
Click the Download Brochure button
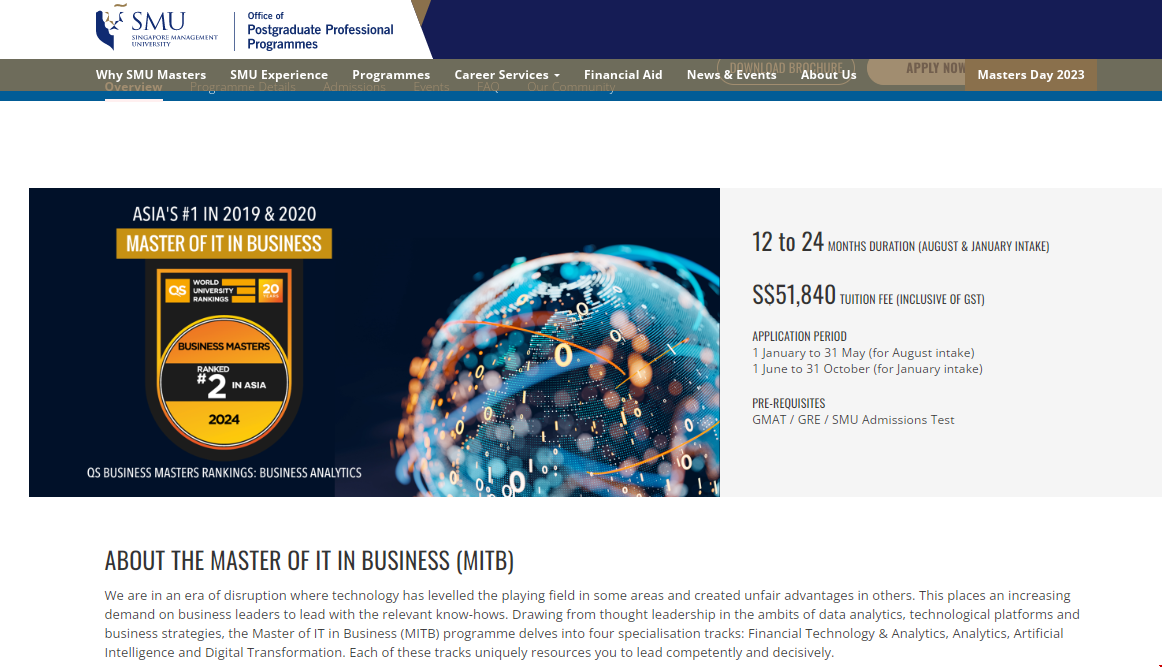click(x=785, y=66)
